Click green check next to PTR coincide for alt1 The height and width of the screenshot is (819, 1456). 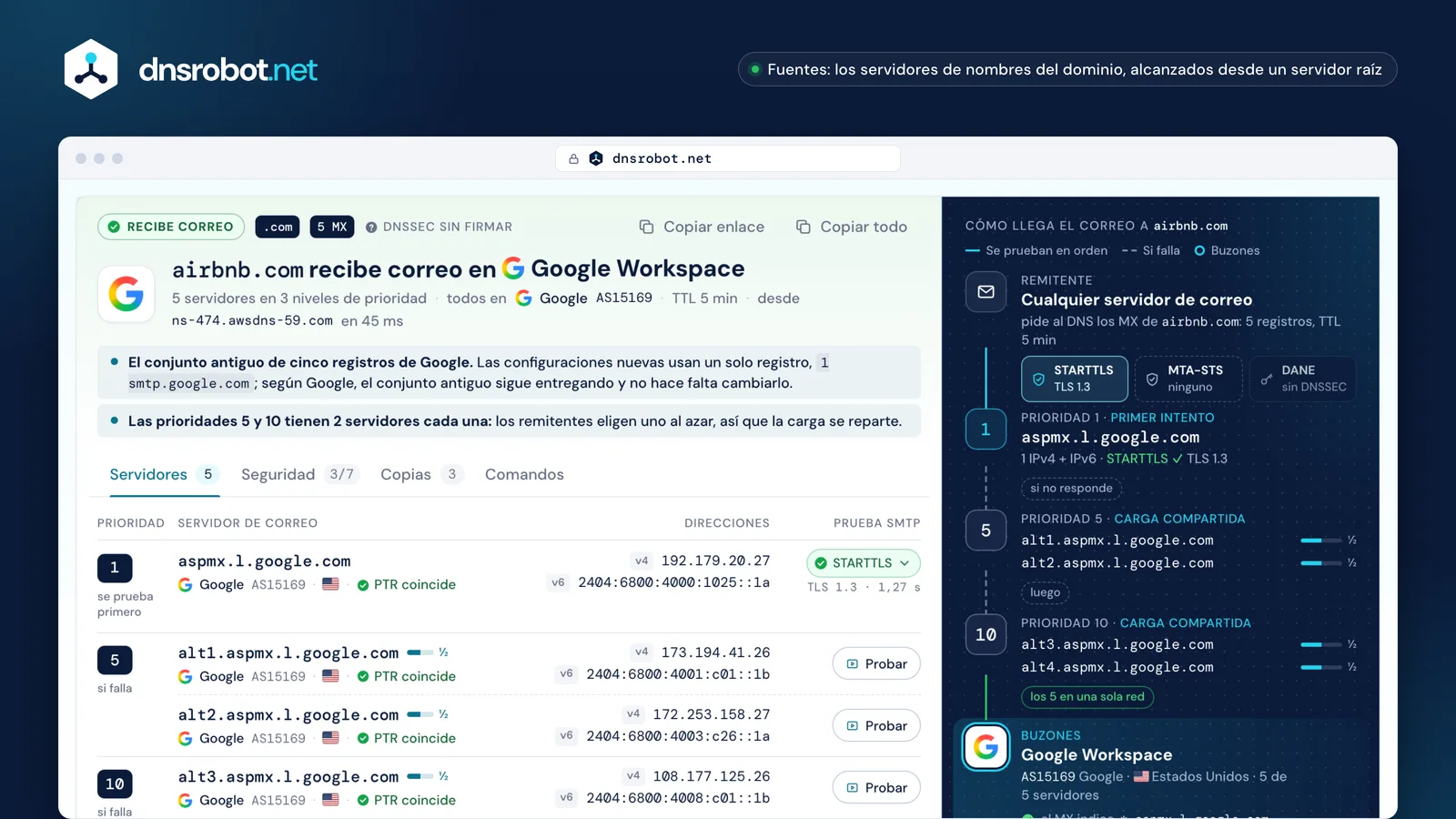pos(363,676)
